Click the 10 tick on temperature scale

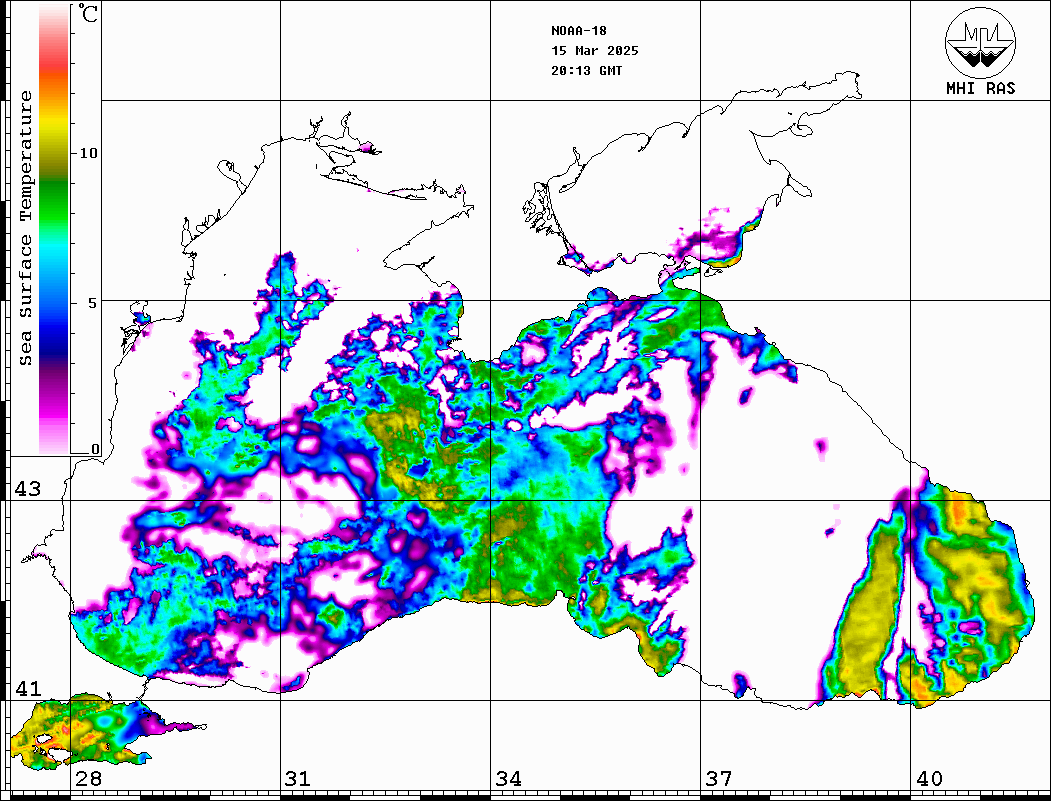pos(88,153)
